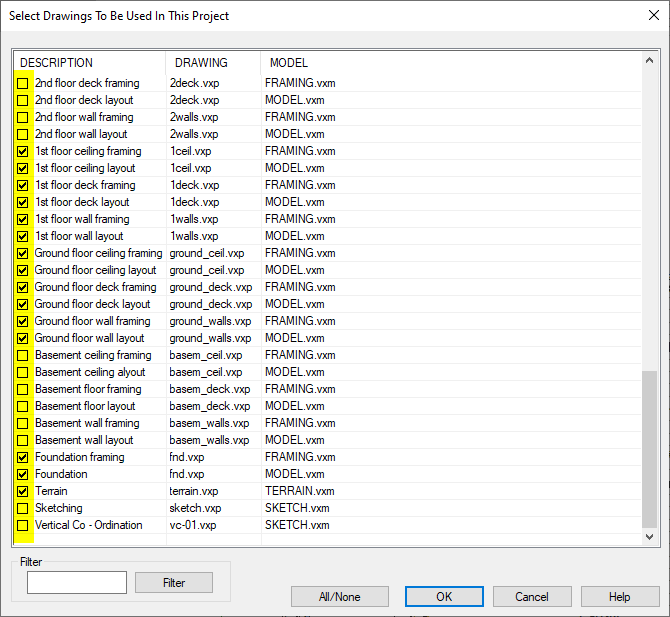Disable the Foundation framing checkbox
This screenshot has width=670, height=617.
[x=23, y=457]
